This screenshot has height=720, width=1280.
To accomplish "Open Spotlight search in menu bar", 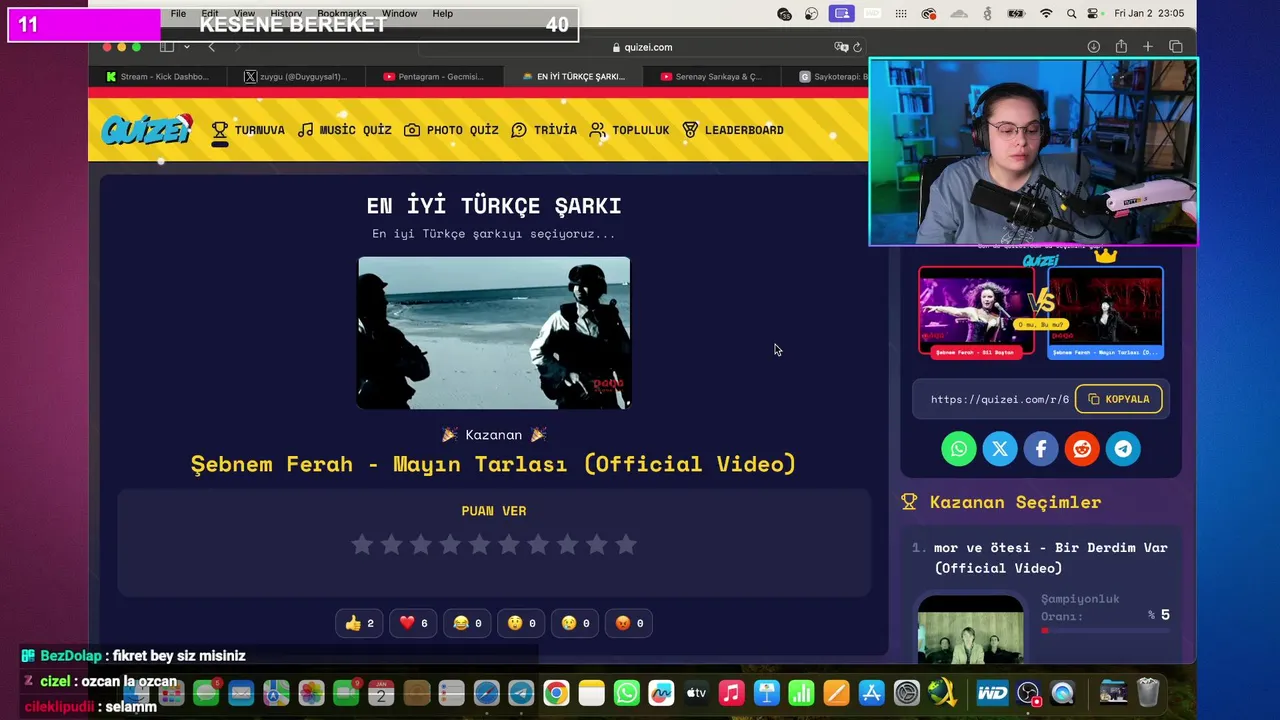I will [1072, 14].
